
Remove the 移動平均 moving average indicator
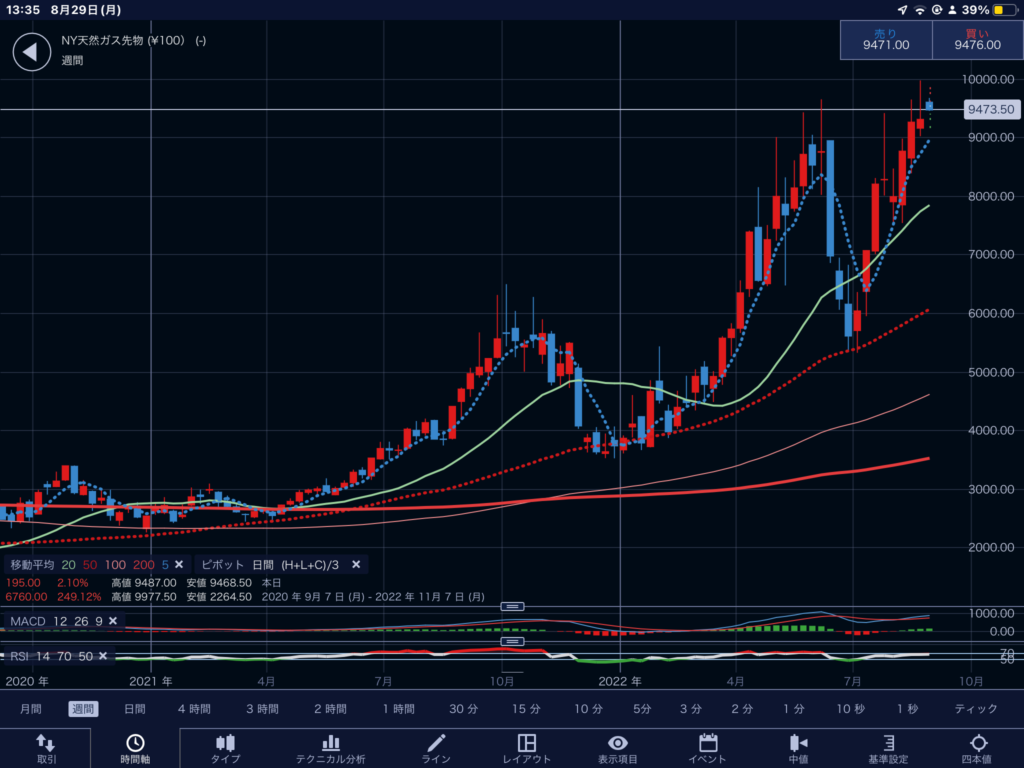(x=180, y=564)
